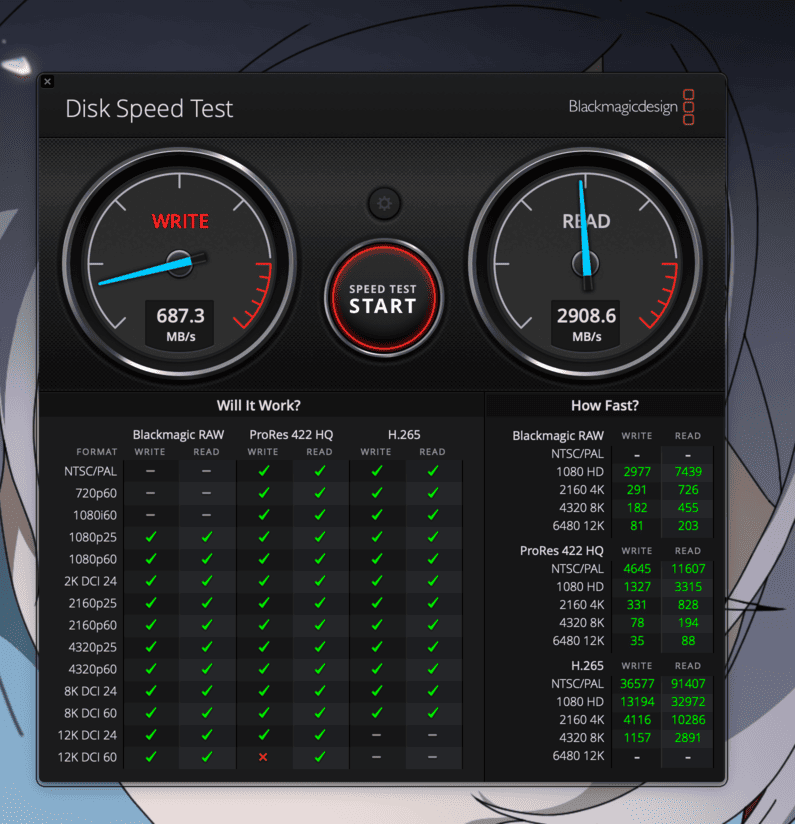Click H.265 write dash for 12K DCI 24
Image resolution: width=795 pixels, height=824 pixels.
377,735
